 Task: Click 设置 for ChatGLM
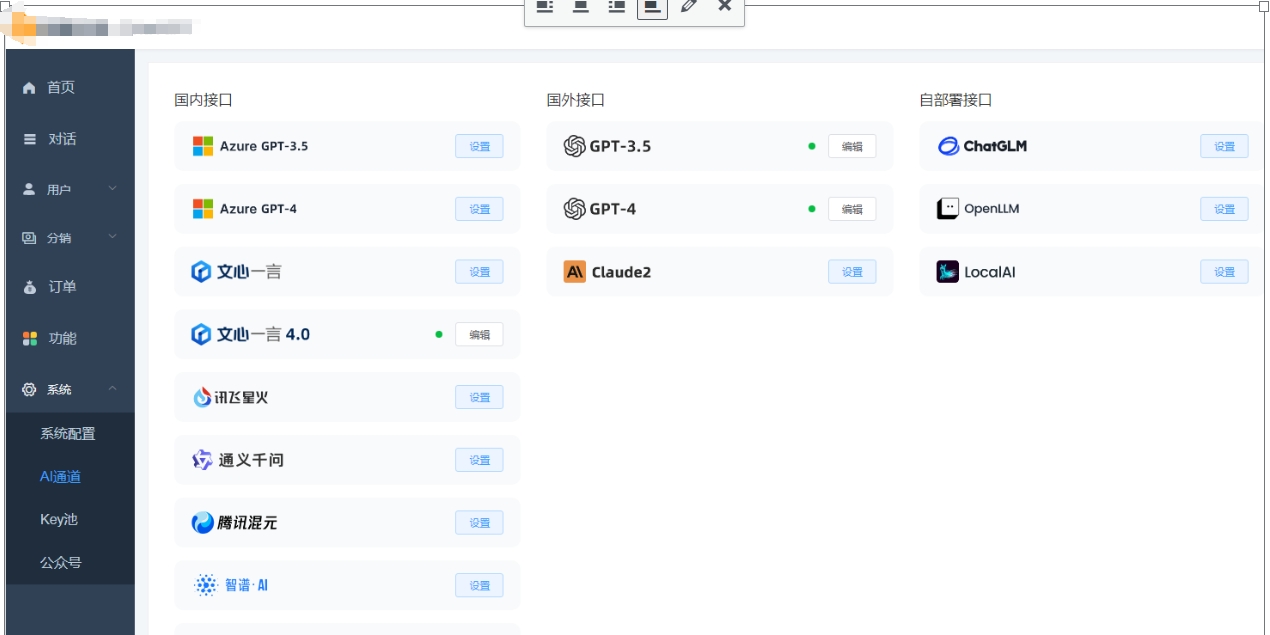point(1224,146)
